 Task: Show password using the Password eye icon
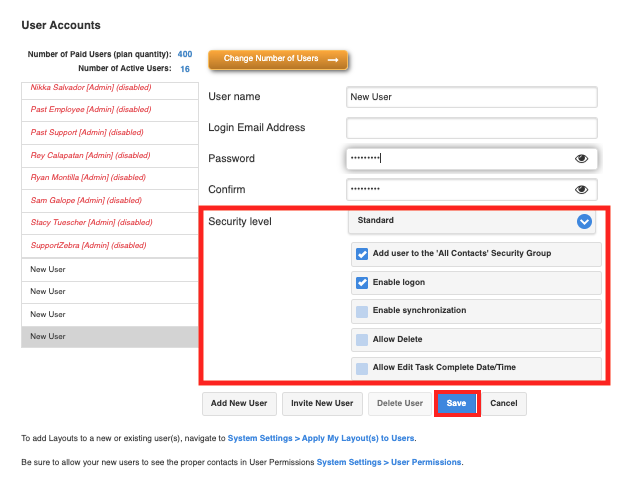(581, 159)
